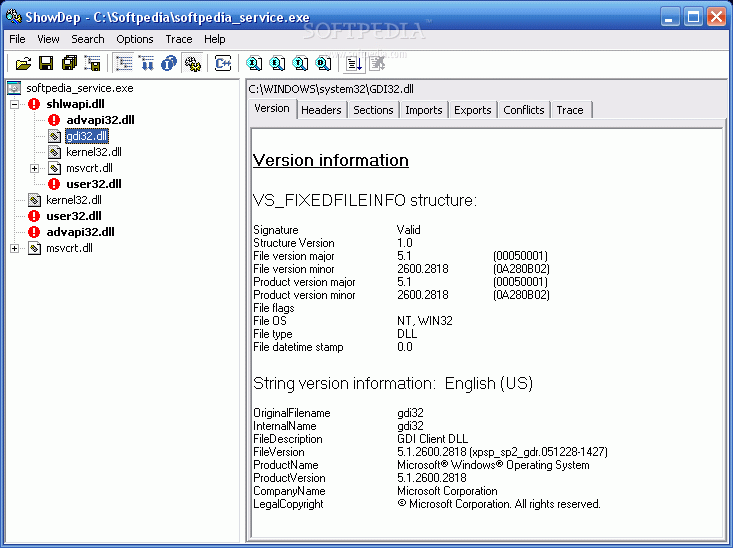Select top-level msvcrt.dll label
The width and height of the screenshot is (733, 548).
(69, 248)
